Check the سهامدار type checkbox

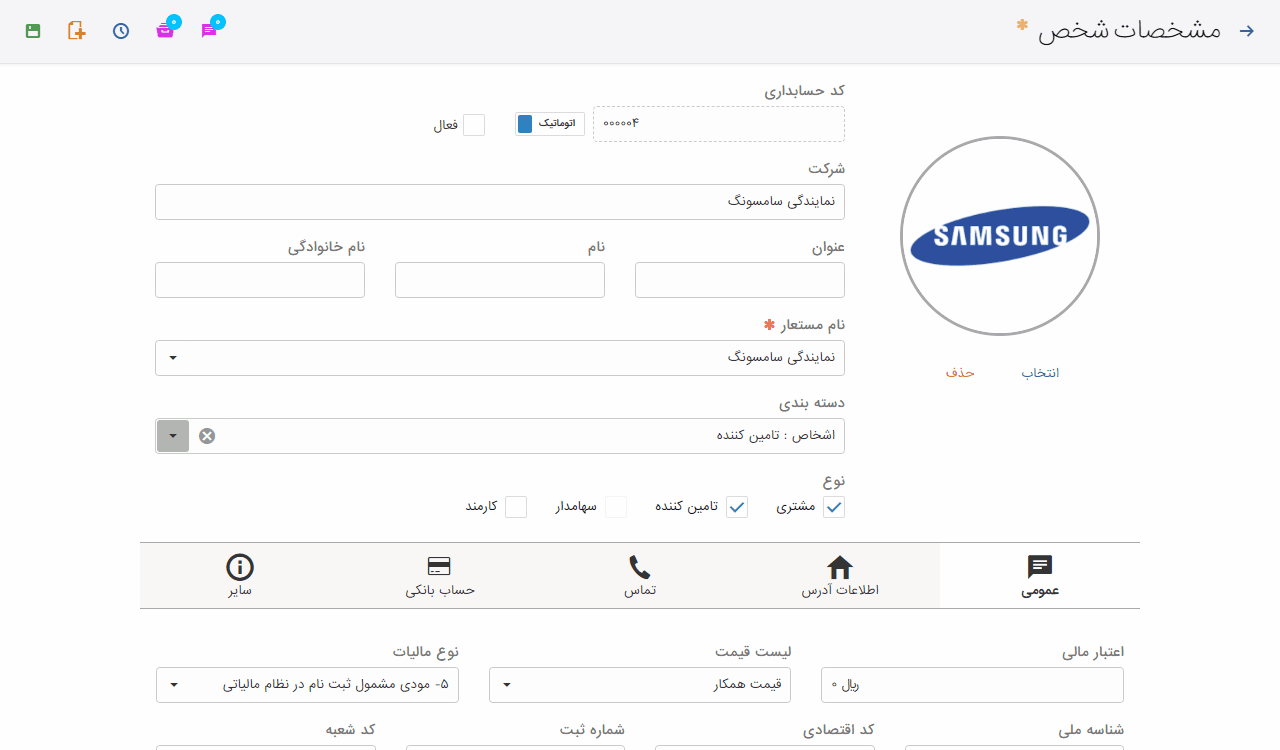[616, 507]
